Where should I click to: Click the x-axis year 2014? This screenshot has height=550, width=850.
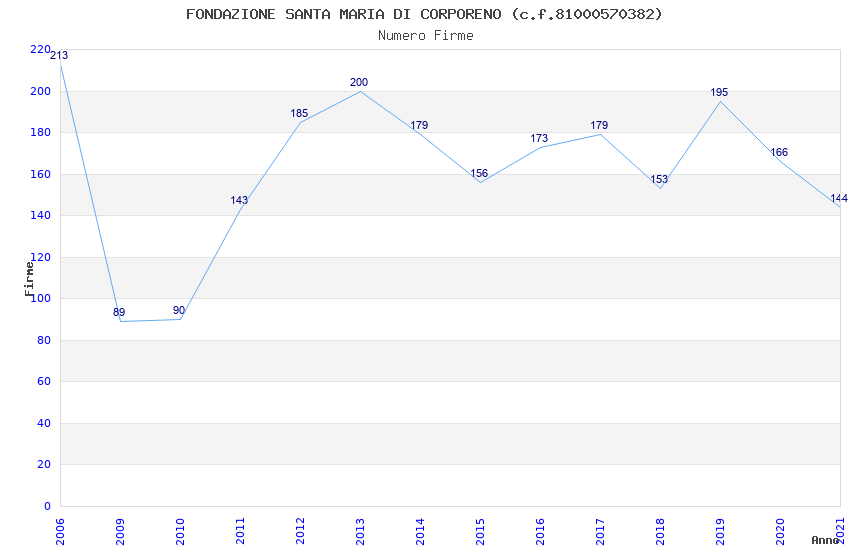[420, 531]
